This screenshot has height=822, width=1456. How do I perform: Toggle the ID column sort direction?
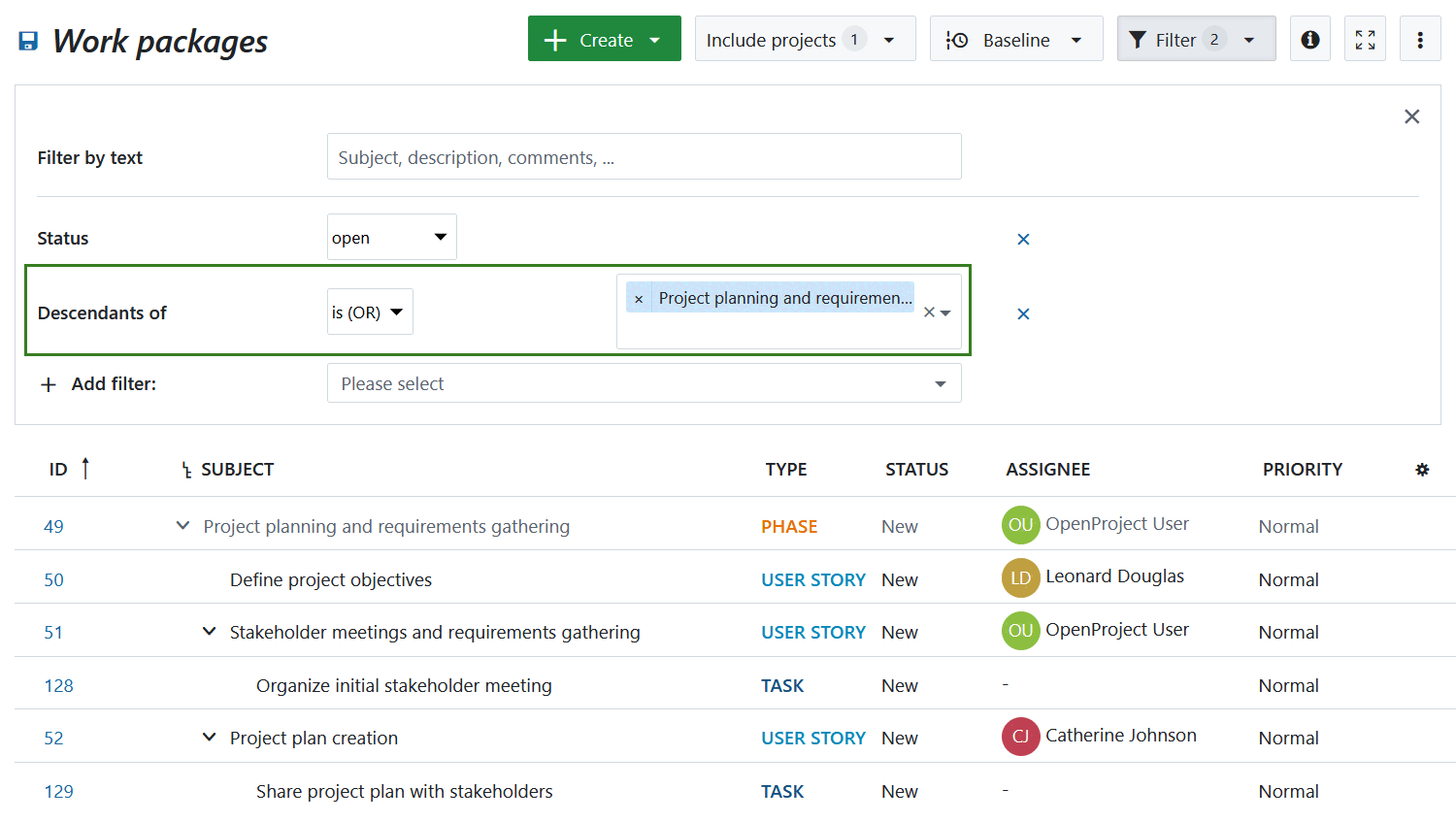click(x=85, y=468)
